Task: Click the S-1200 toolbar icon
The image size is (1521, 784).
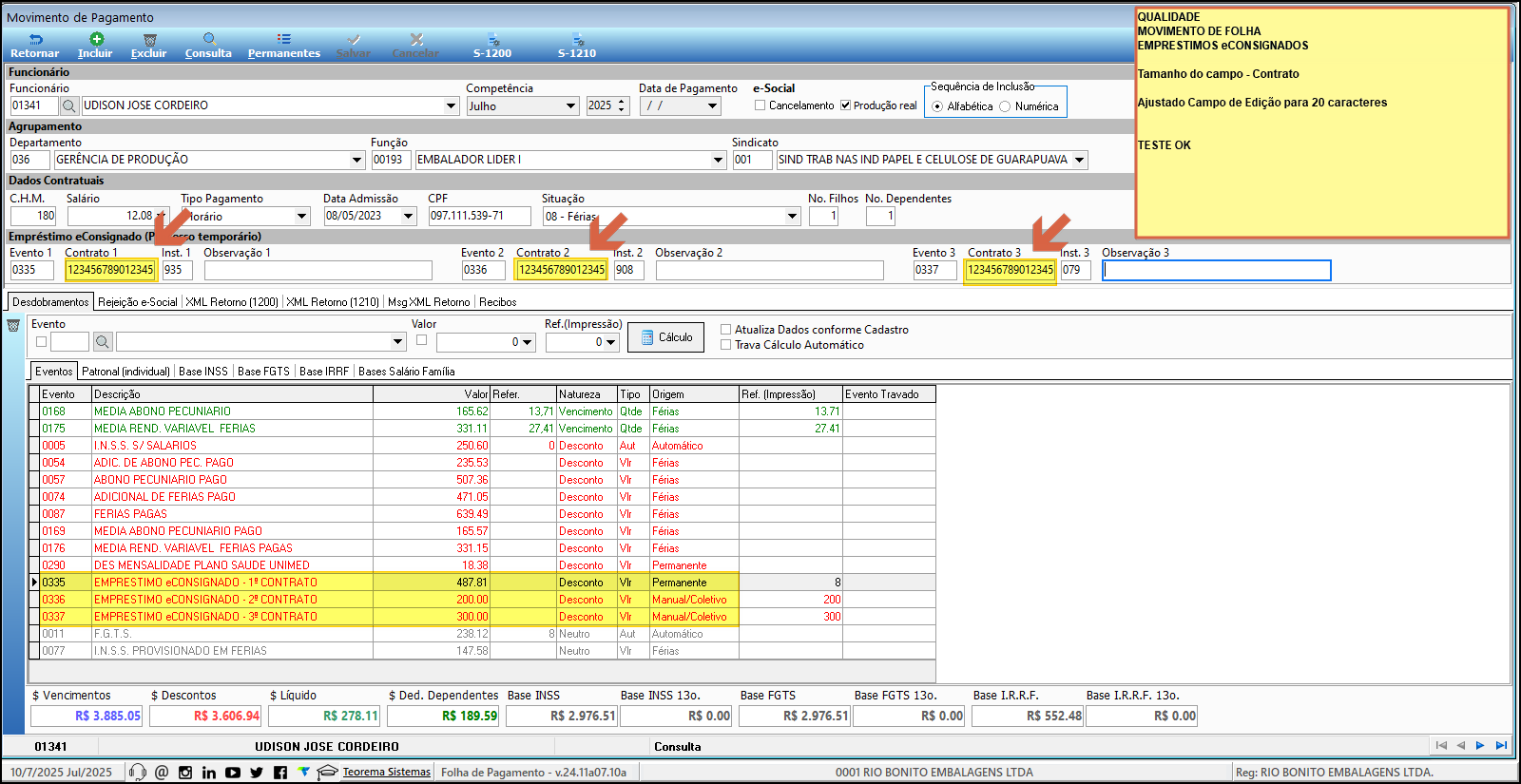Action: tap(493, 39)
